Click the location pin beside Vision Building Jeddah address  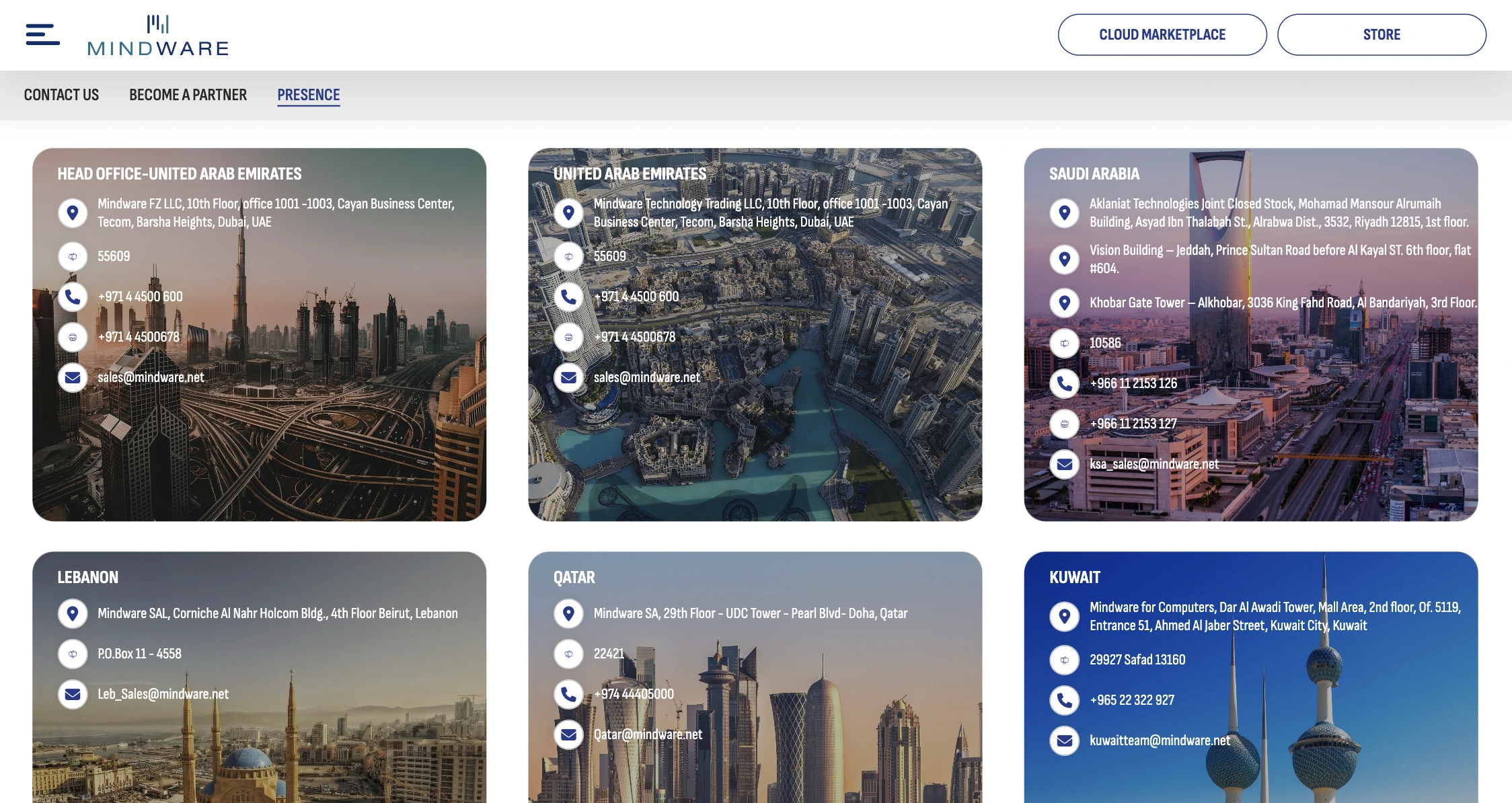pyautogui.click(x=1065, y=259)
